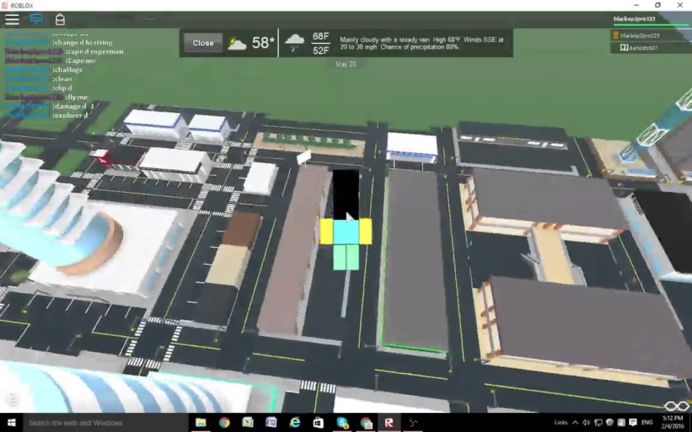Image resolution: width=692 pixels, height=432 pixels.
Task: Click the VR infinity icon at bottom-right
Action: 677,406
